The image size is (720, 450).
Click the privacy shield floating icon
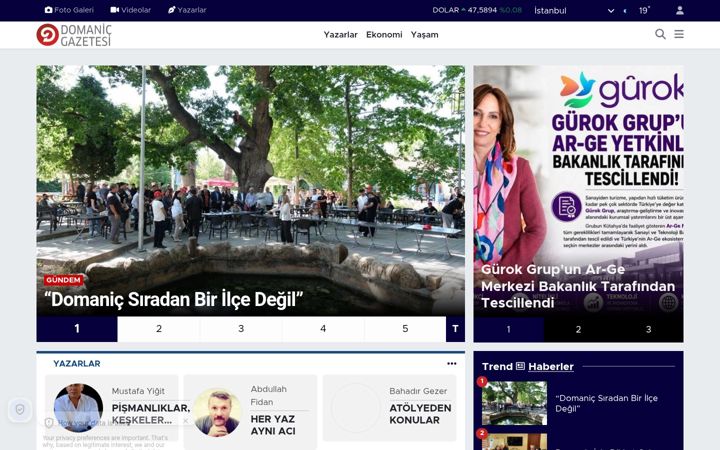(20, 410)
